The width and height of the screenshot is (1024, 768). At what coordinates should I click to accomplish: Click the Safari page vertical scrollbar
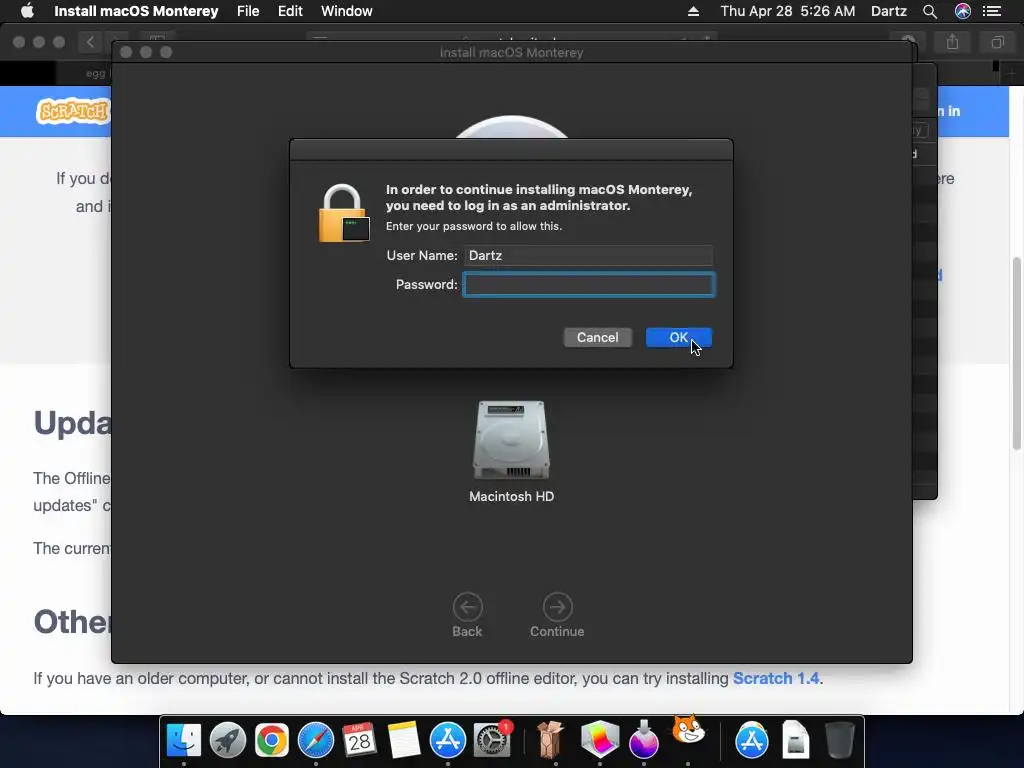click(x=1017, y=353)
